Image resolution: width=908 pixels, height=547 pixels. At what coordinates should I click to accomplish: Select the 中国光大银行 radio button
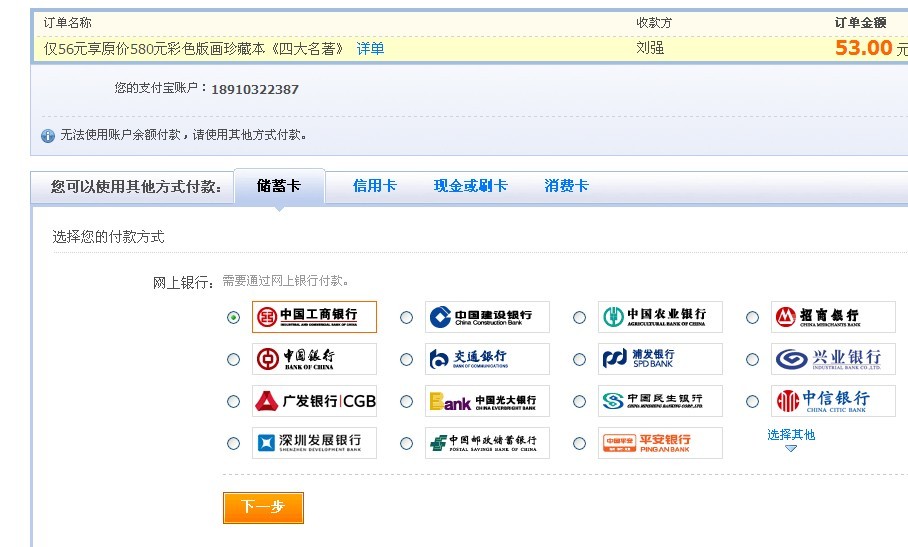[407, 401]
